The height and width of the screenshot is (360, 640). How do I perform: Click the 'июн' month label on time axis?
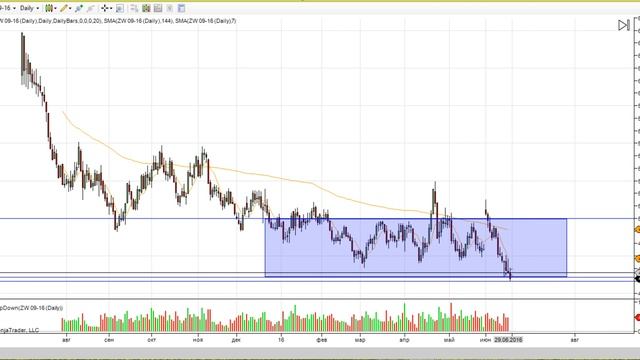[486, 340]
